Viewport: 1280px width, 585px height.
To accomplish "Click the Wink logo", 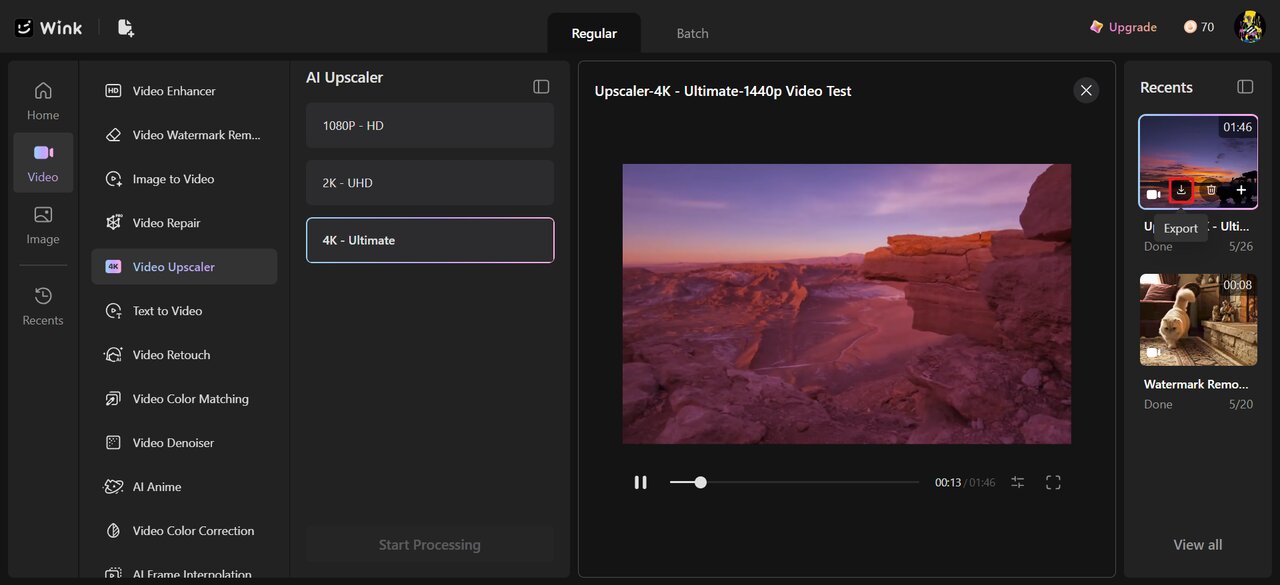I will (49, 28).
